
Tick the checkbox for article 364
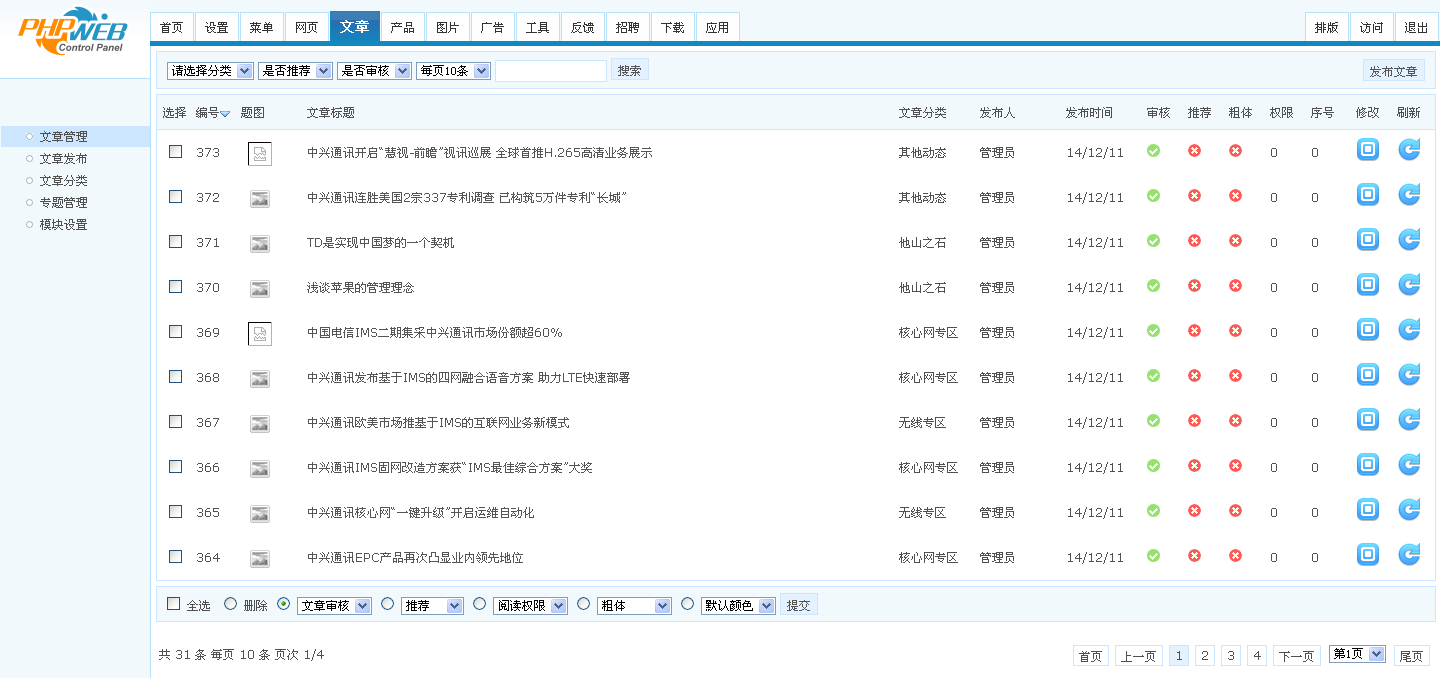point(176,557)
